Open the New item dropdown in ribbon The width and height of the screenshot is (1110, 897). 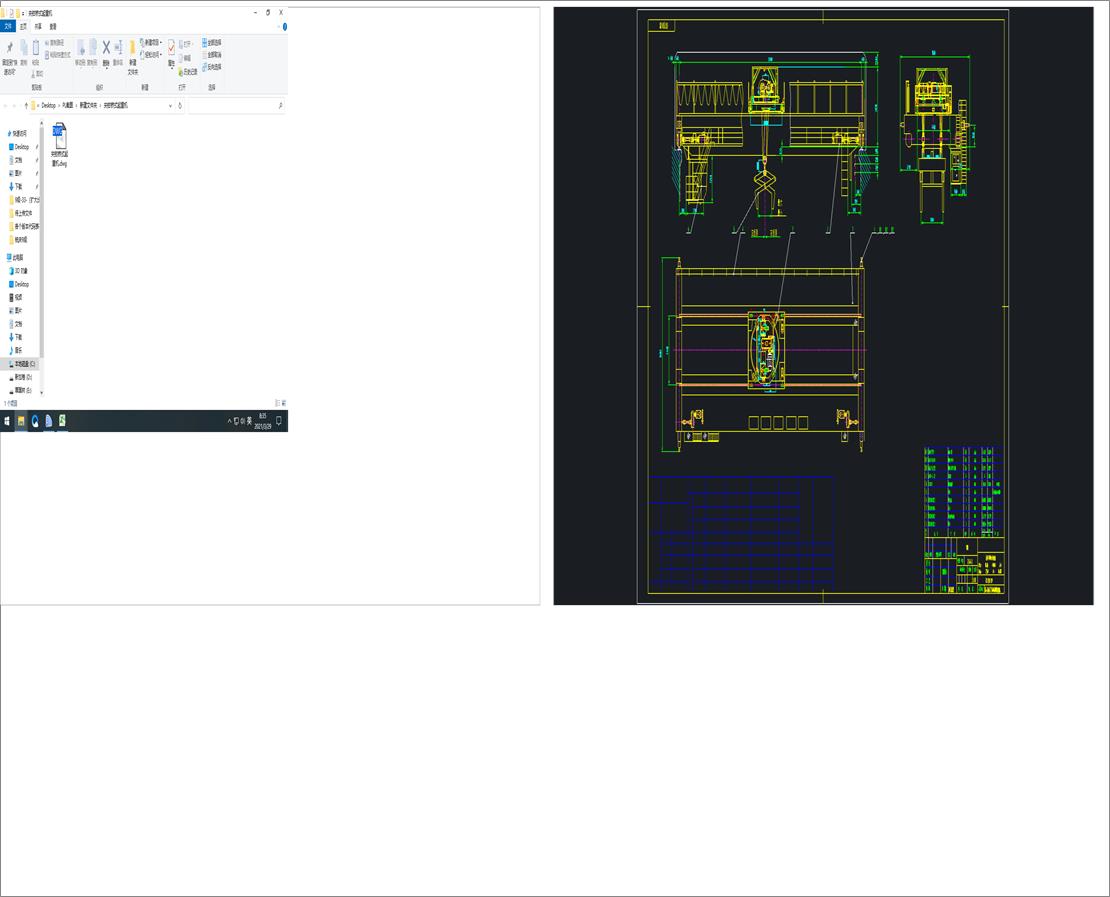coord(151,42)
